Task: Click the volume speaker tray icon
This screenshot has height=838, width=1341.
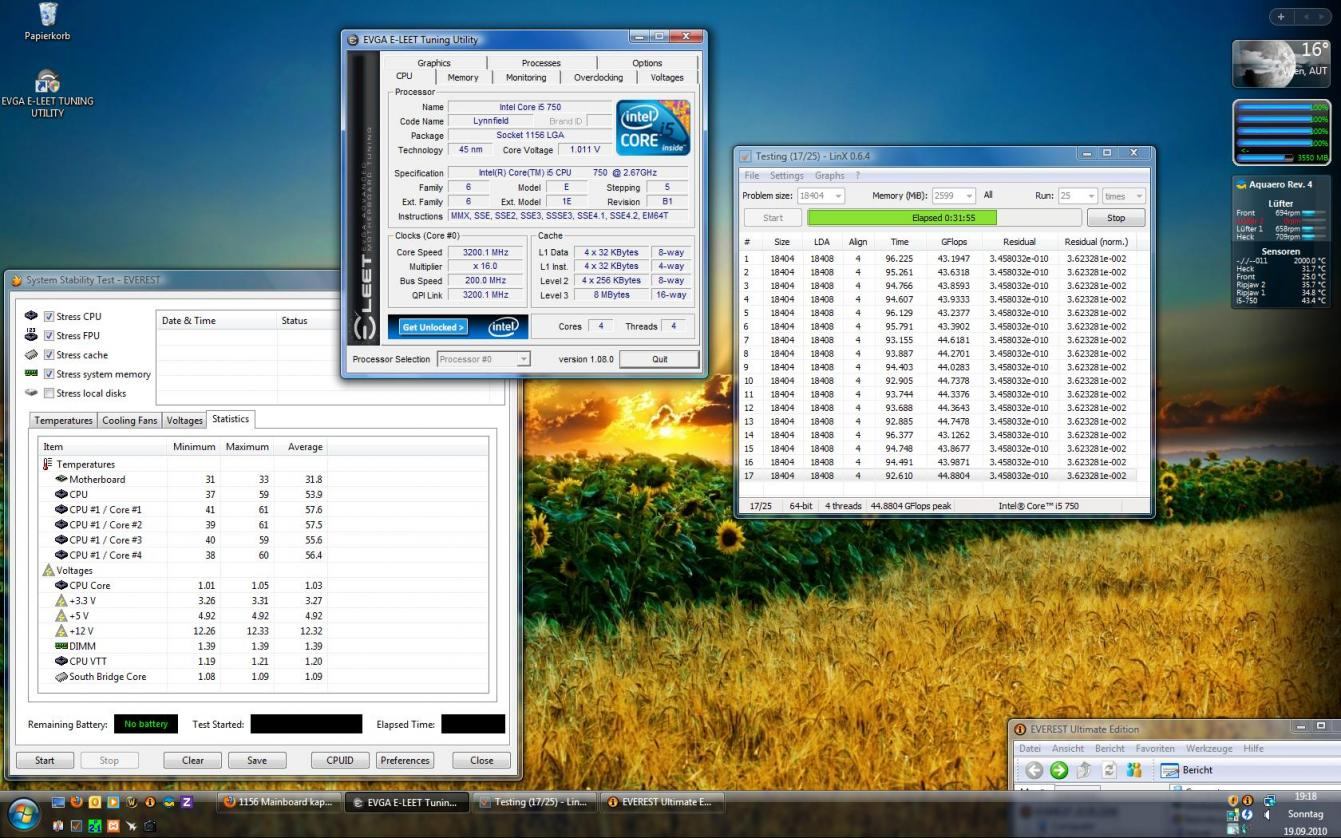Action: point(1267,815)
